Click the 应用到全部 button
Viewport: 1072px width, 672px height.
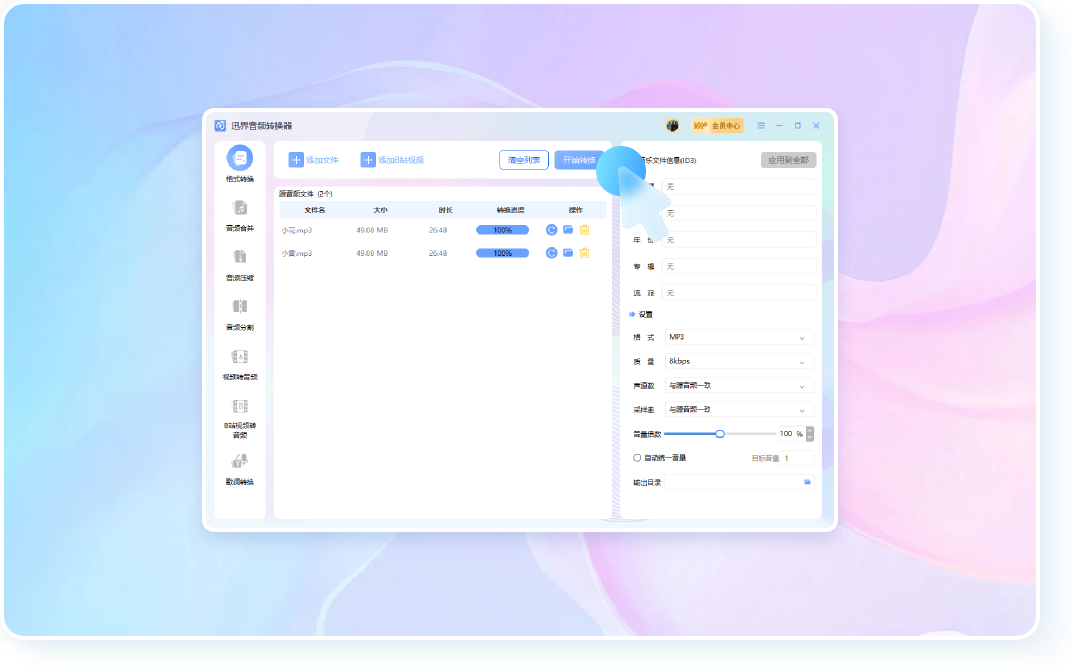pyautogui.click(x=788, y=160)
